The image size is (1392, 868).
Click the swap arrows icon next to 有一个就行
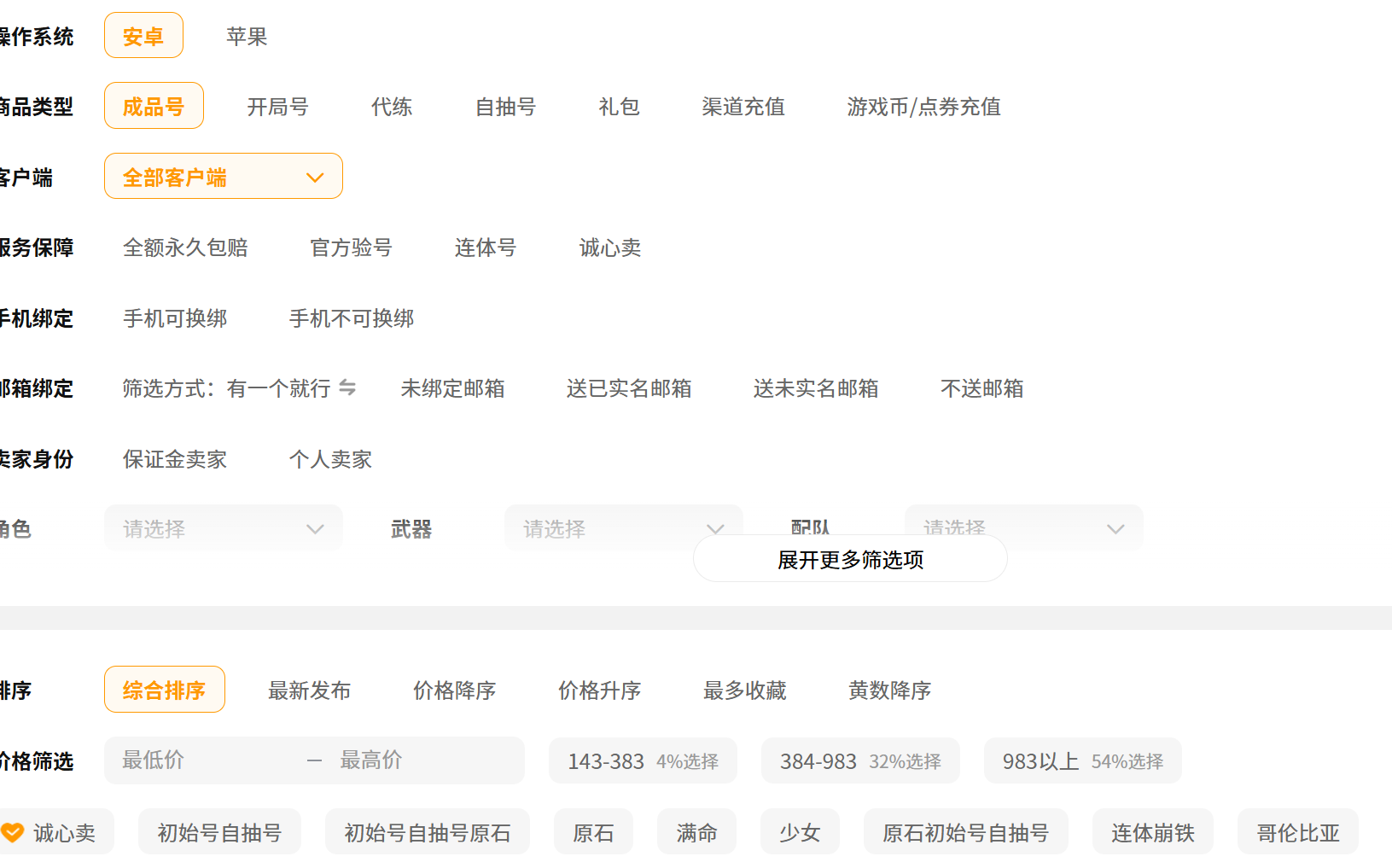347,388
